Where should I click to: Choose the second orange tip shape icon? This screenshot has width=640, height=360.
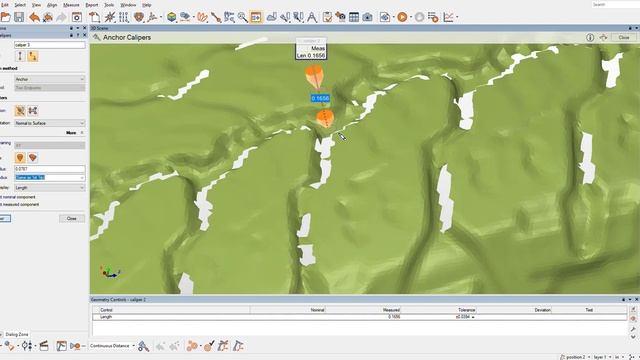(x=33, y=158)
